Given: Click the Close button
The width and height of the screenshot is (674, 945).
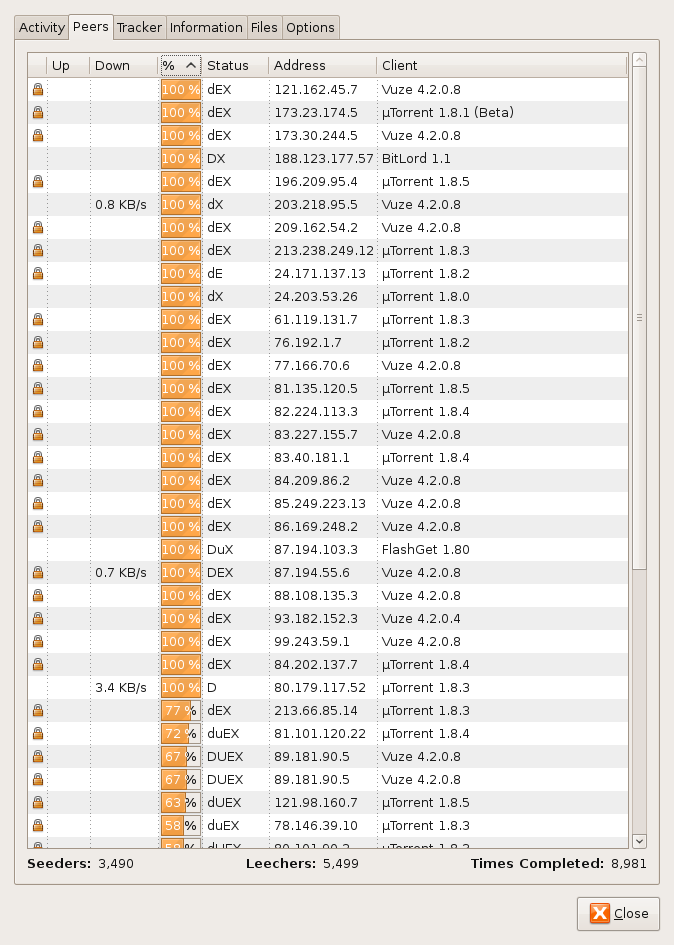Looking at the screenshot, I should pyautogui.click(x=619, y=914).
